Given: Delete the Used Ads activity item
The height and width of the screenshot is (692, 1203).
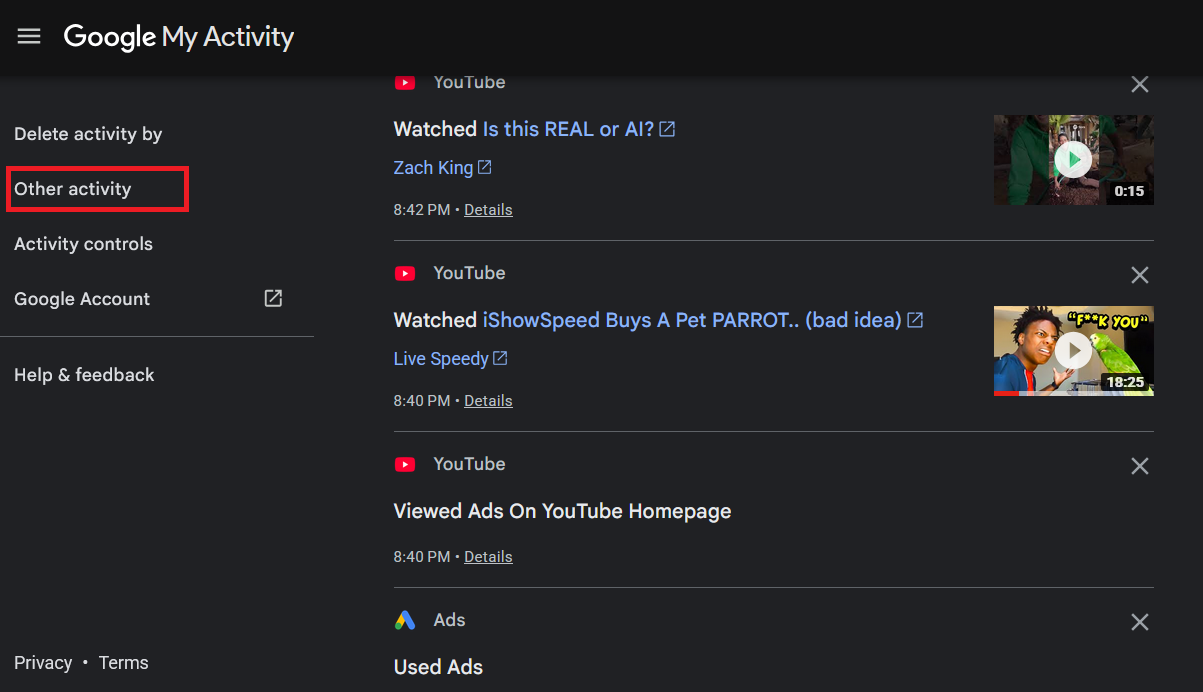Looking at the screenshot, I should point(1139,622).
